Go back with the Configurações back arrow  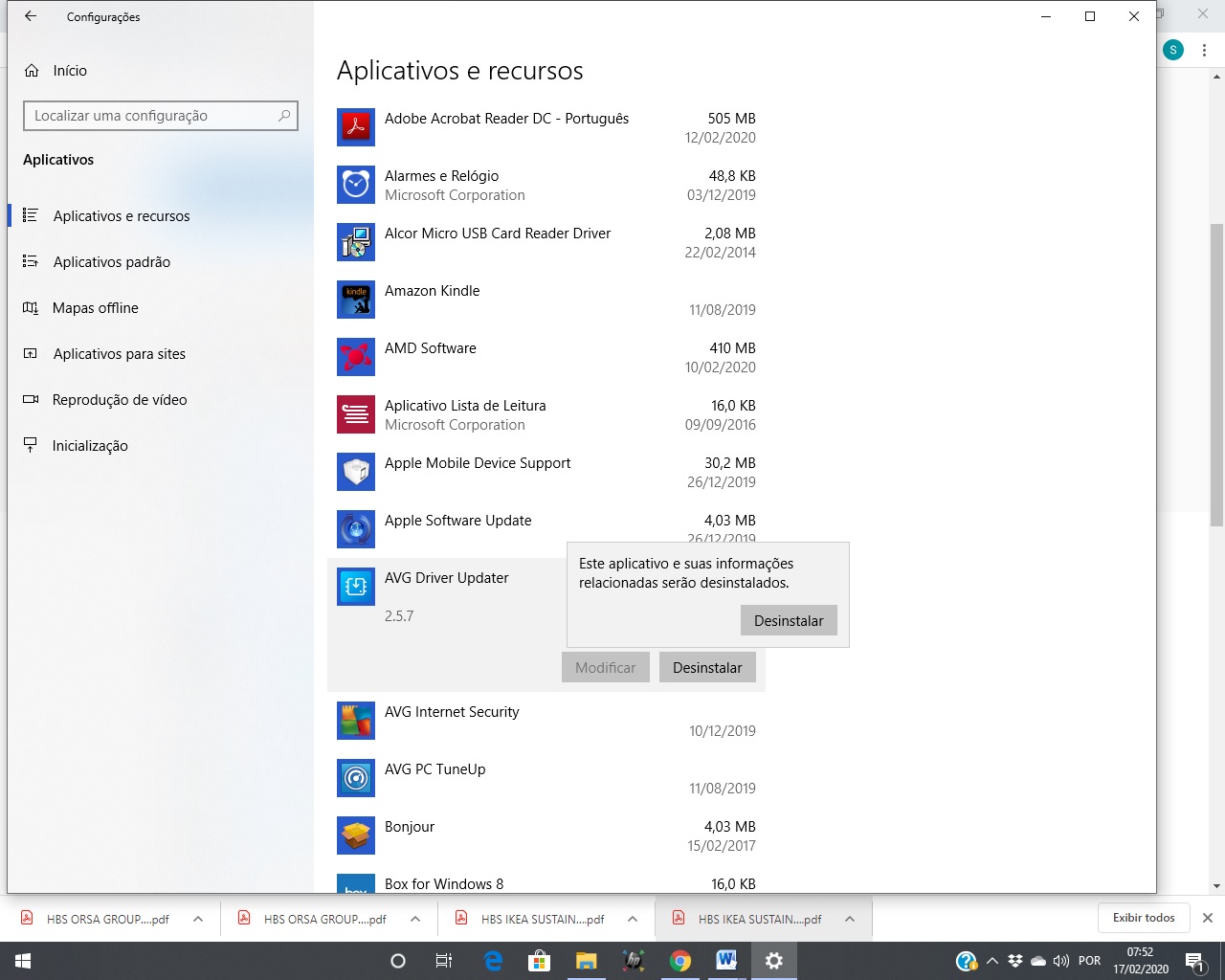point(31,16)
